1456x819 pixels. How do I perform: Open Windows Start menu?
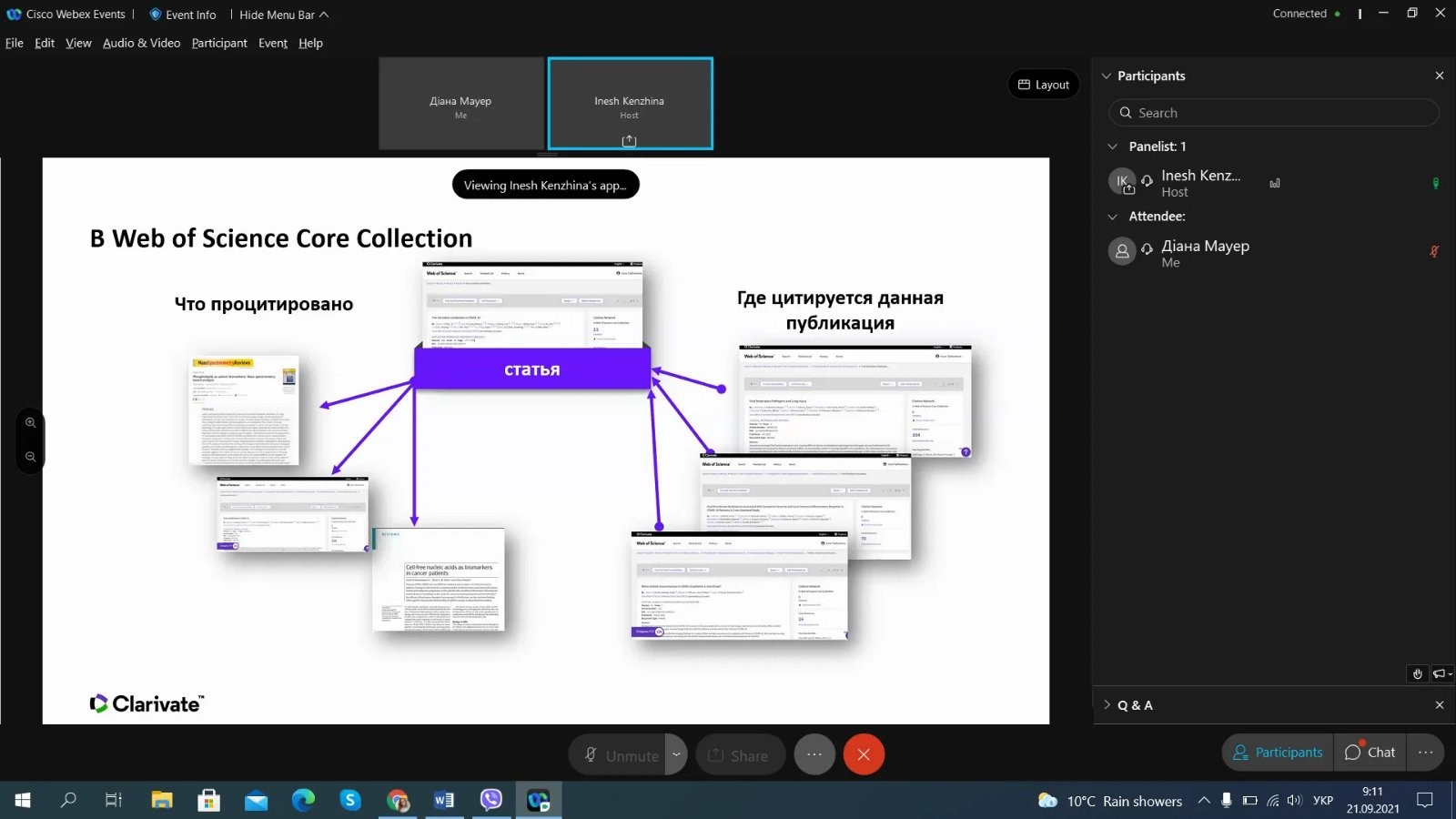(x=23, y=800)
